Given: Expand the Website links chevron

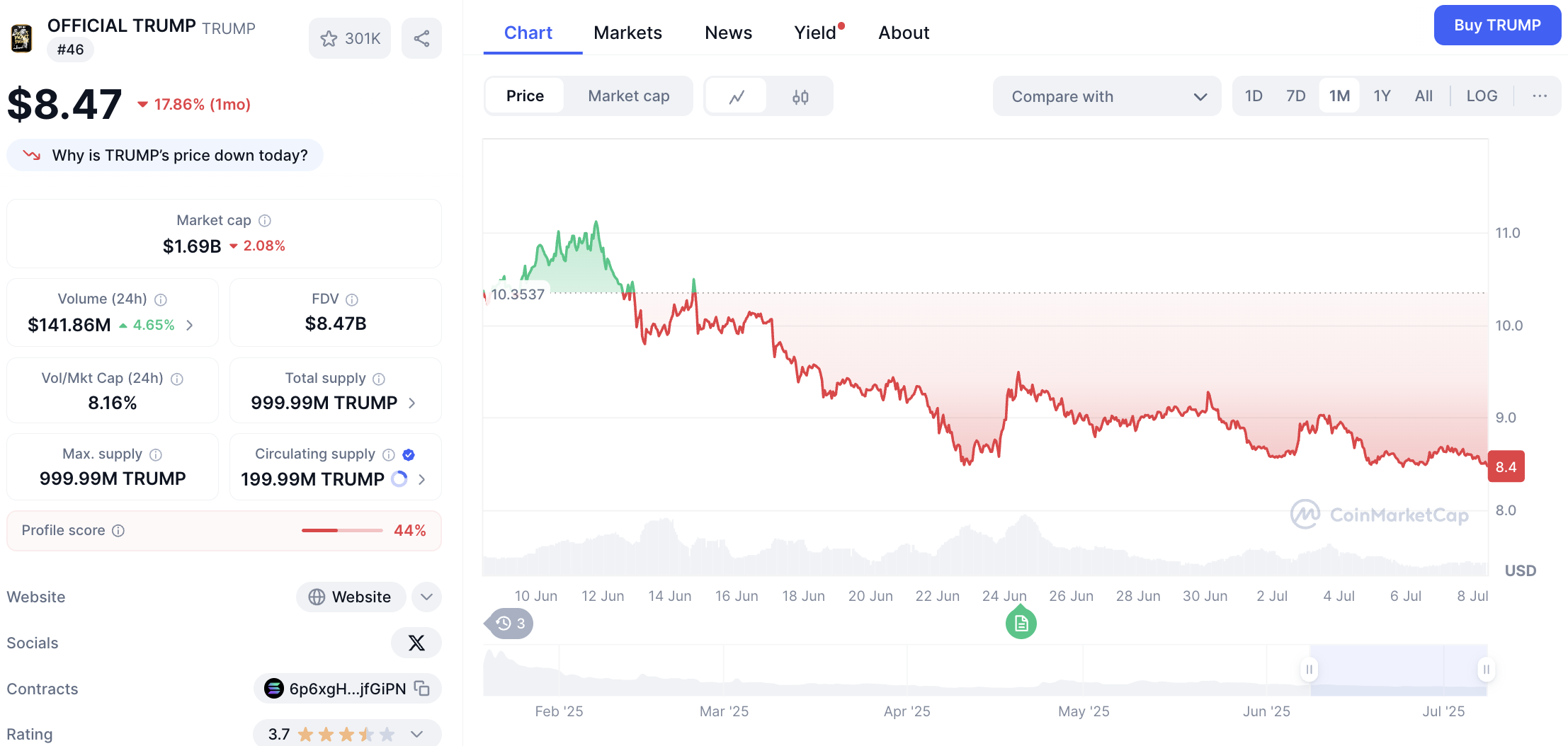Looking at the screenshot, I should (426, 597).
